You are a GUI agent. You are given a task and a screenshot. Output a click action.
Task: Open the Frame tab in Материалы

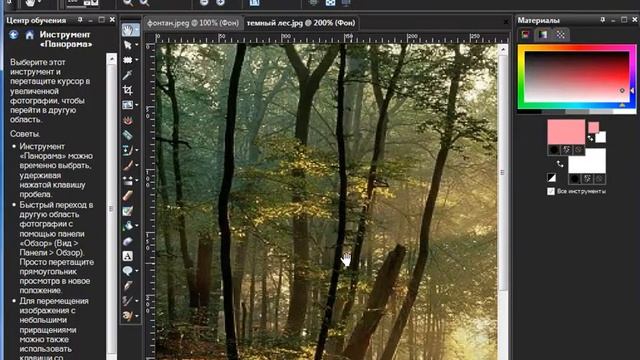pos(525,35)
